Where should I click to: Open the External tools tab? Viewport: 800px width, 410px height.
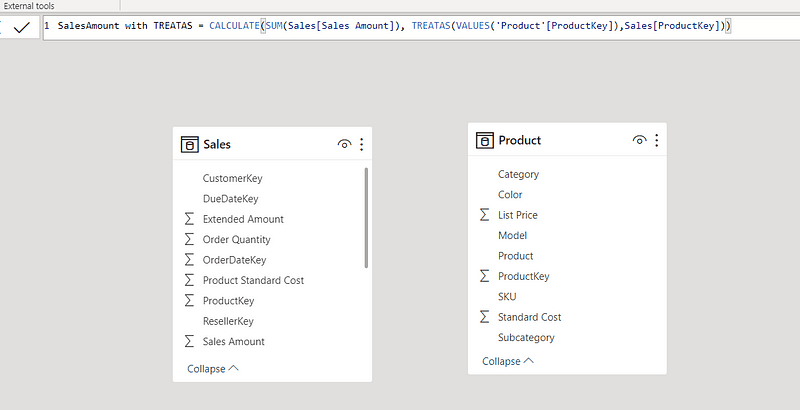29,6
